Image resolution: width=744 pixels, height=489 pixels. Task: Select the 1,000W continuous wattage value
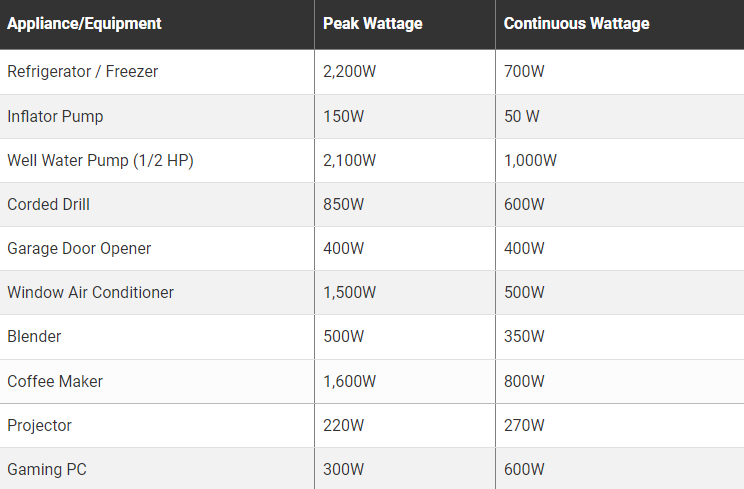pyautogui.click(x=530, y=160)
